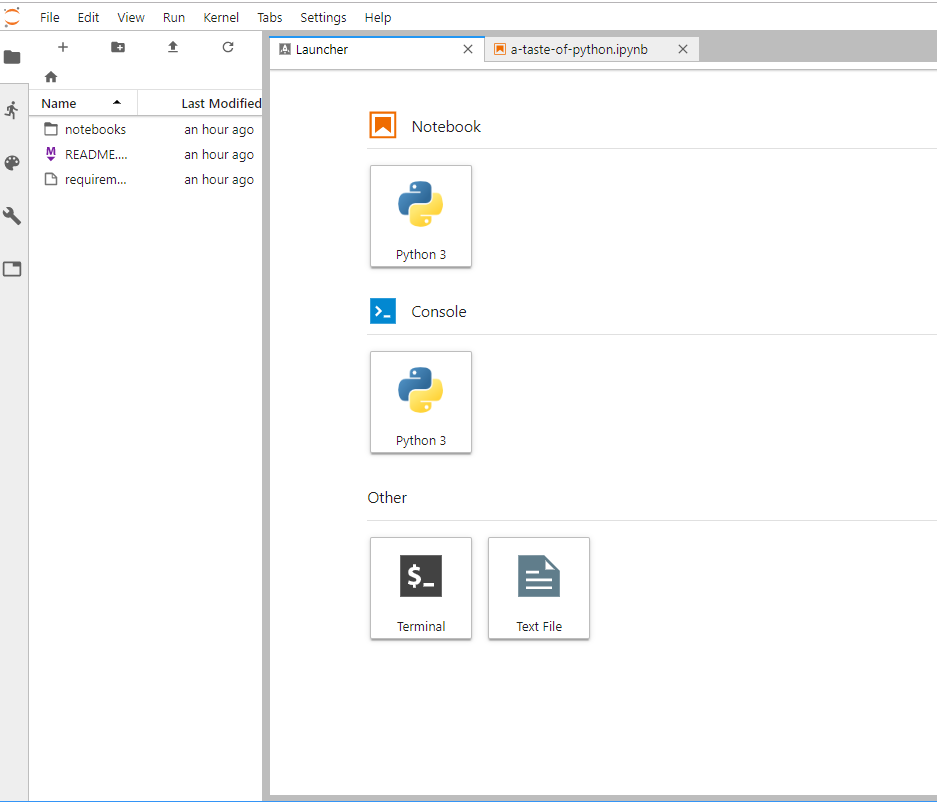
Task: Open the Tabs sidebar panel icon
Action: pos(12,269)
